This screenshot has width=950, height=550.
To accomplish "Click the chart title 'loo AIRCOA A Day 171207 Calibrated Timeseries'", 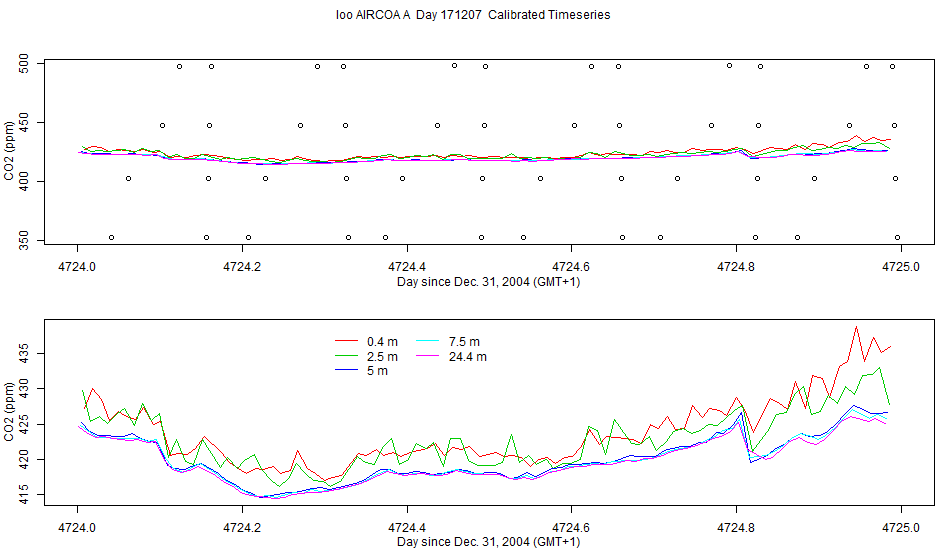I will (473, 15).
